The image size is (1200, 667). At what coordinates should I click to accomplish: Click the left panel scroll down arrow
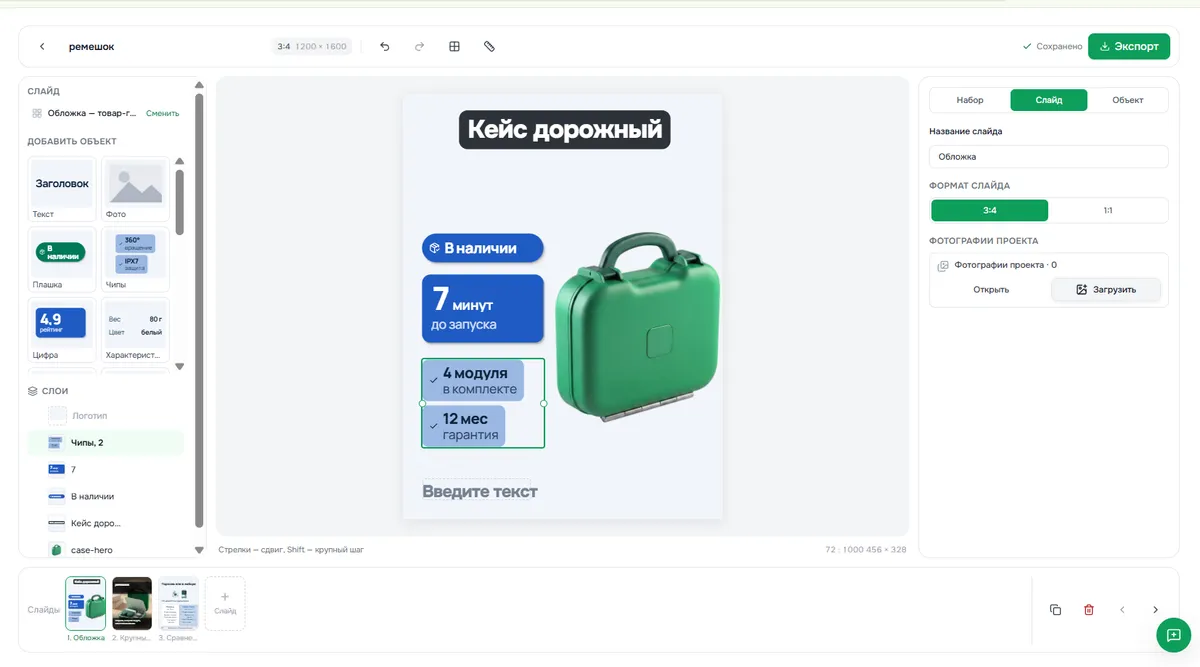199,550
